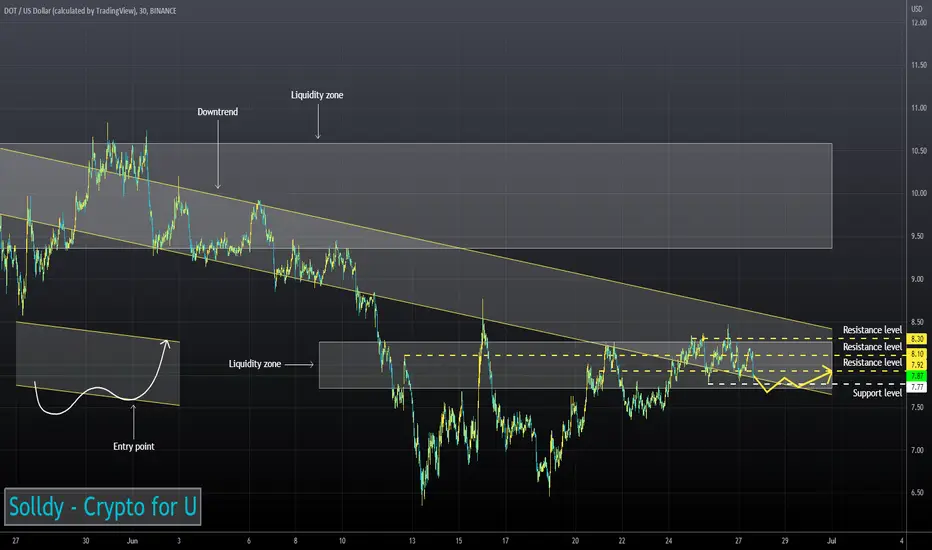Click the 24 date label on time axis
This screenshot has width=932, height=550.
tap(669, 540)
